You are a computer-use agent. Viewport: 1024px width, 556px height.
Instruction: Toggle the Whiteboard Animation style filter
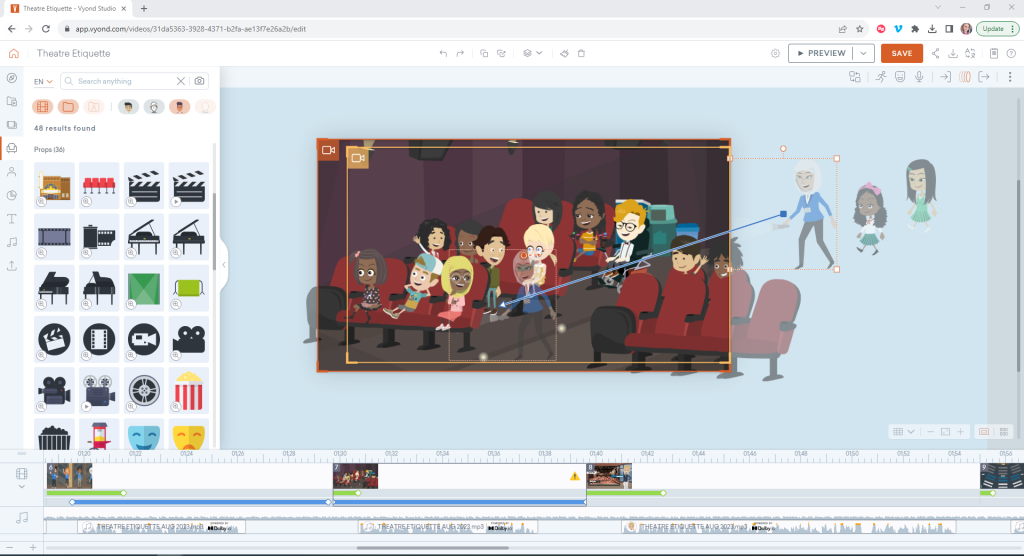pyautogui.click(x=154, y=107)
